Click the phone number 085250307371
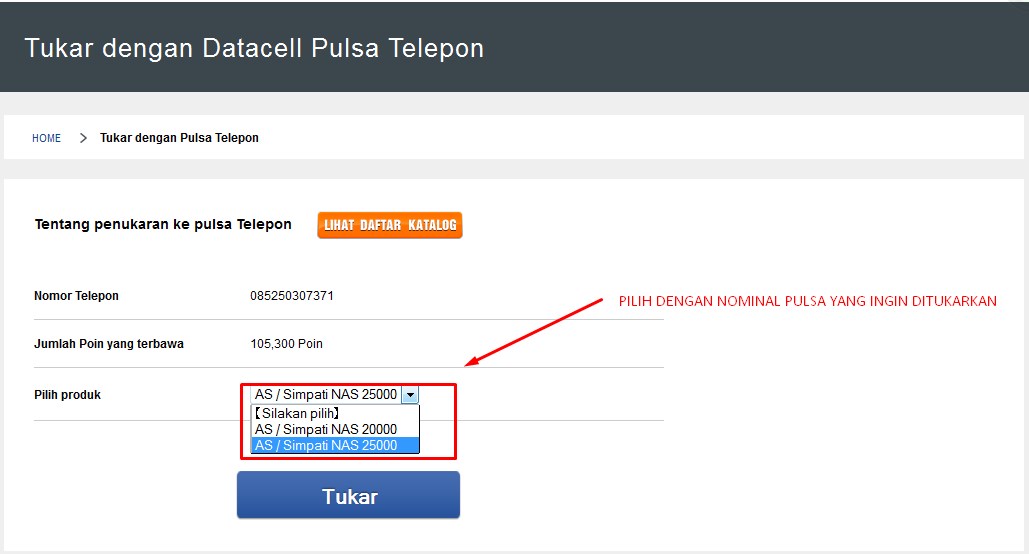Viewport: 1029px width, 554px height. click(x=292, y=296)
